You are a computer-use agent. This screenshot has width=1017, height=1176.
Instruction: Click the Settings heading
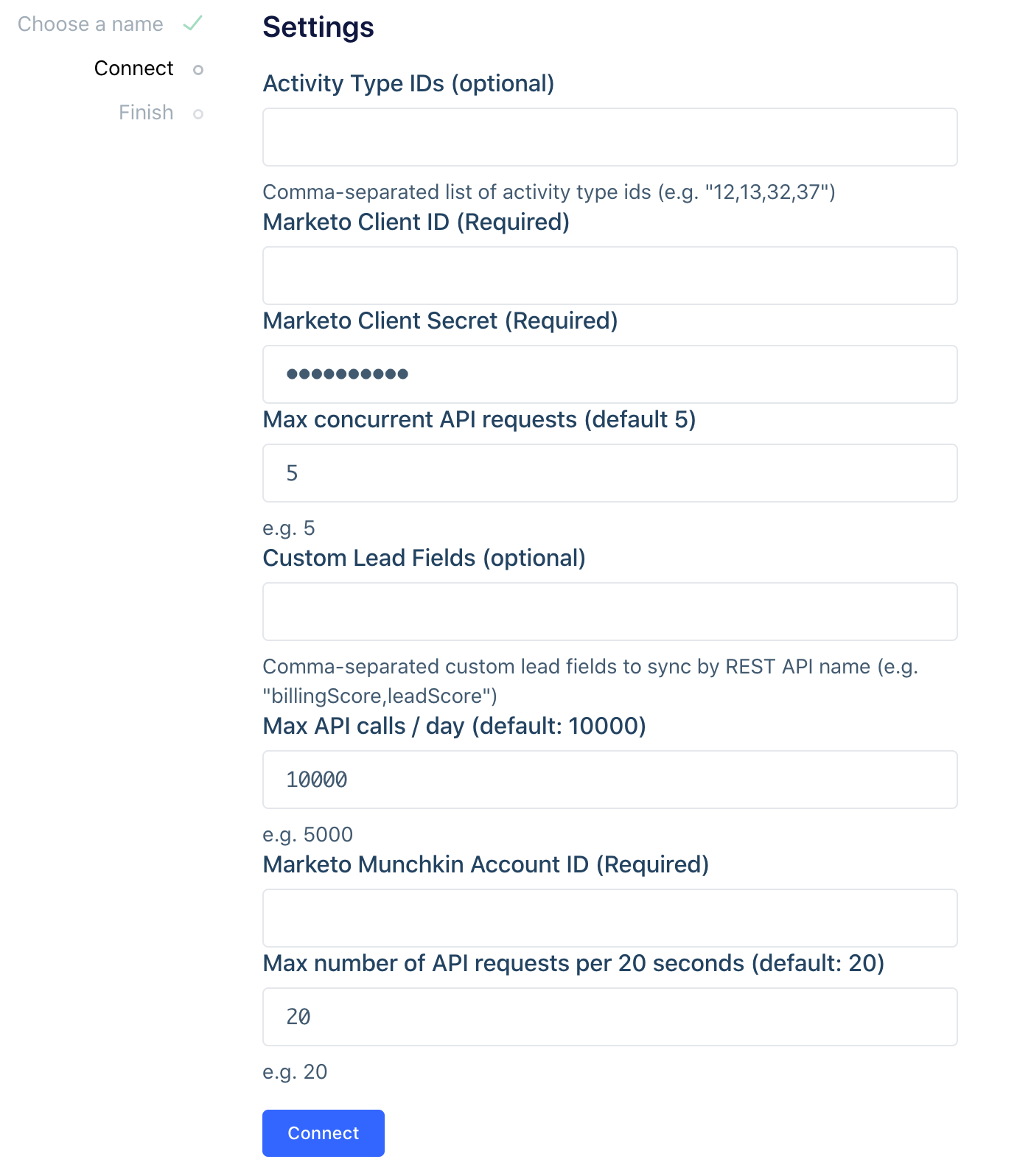click(318, 27)
